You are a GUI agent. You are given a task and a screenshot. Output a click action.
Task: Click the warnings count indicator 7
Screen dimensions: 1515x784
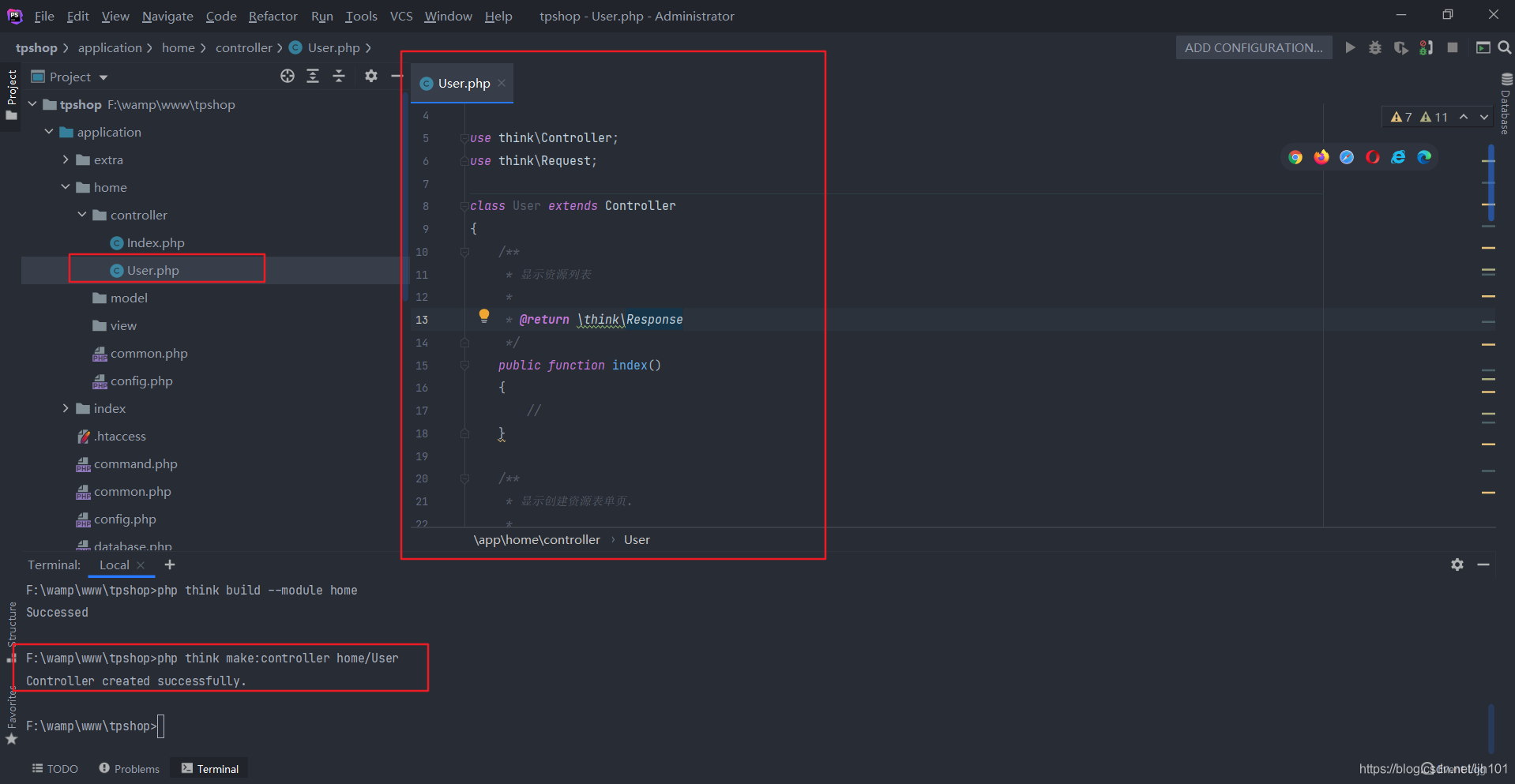1401,117
